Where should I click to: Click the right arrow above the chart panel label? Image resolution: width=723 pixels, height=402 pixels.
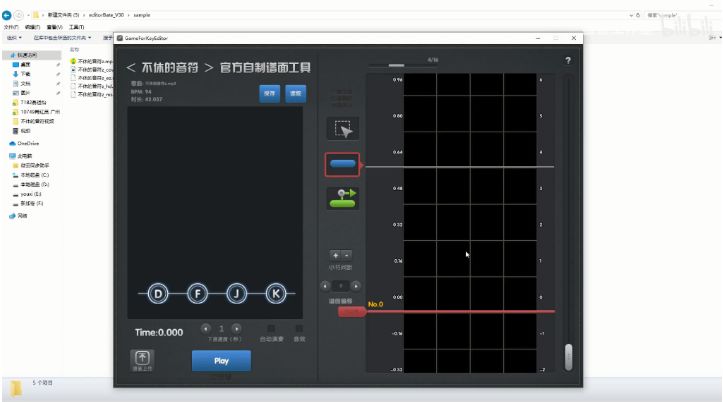click(x=356, y=286)
